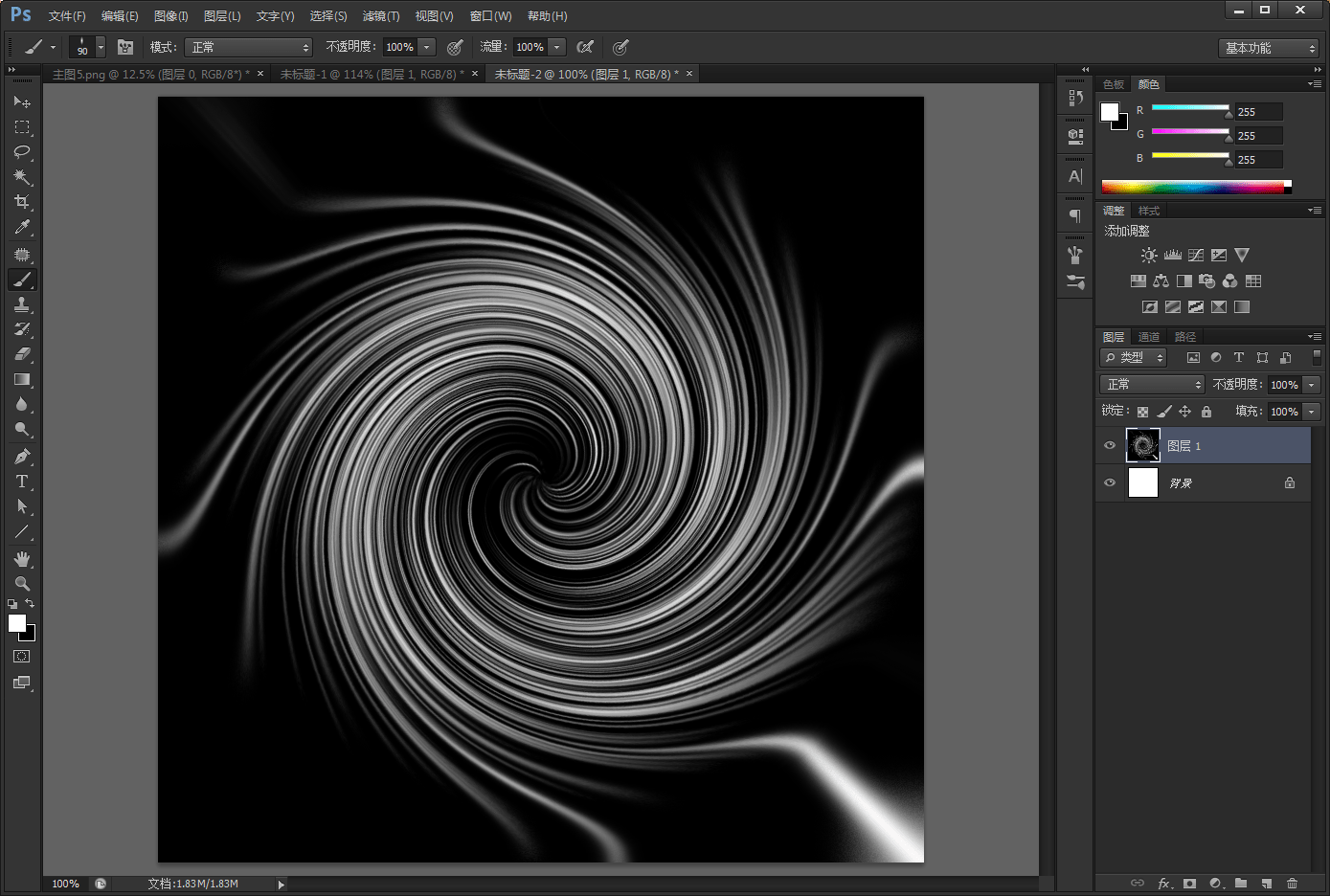
Task: Select the Blur tool
Action: point(22,404)
